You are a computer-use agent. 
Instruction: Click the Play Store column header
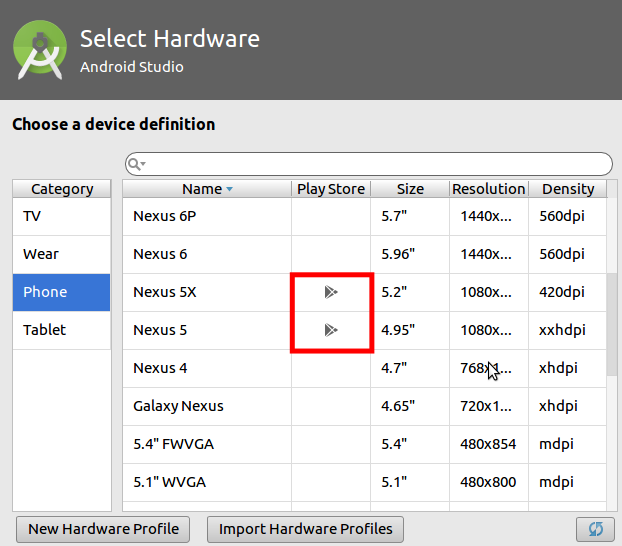coord(331,189)
